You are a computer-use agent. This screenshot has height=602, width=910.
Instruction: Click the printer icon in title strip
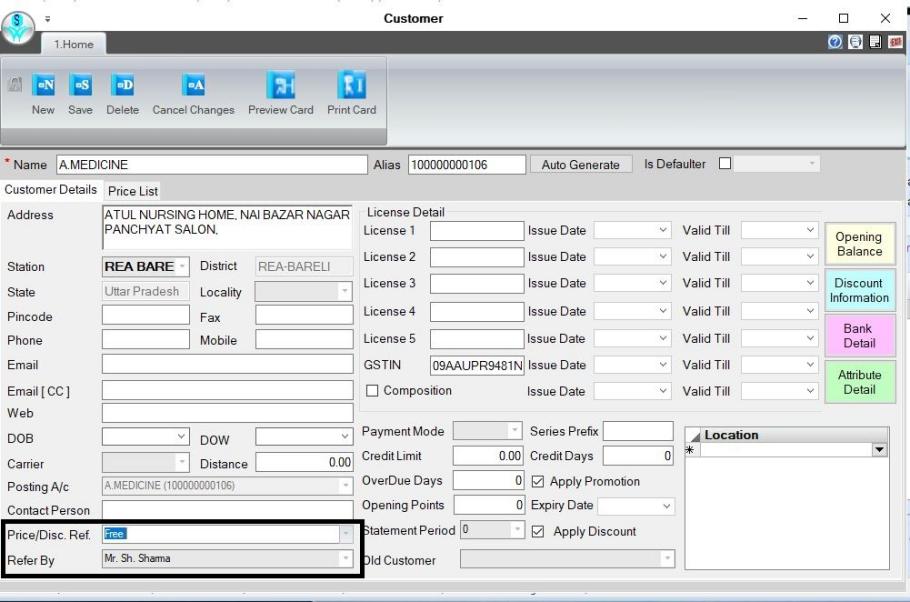855,42
